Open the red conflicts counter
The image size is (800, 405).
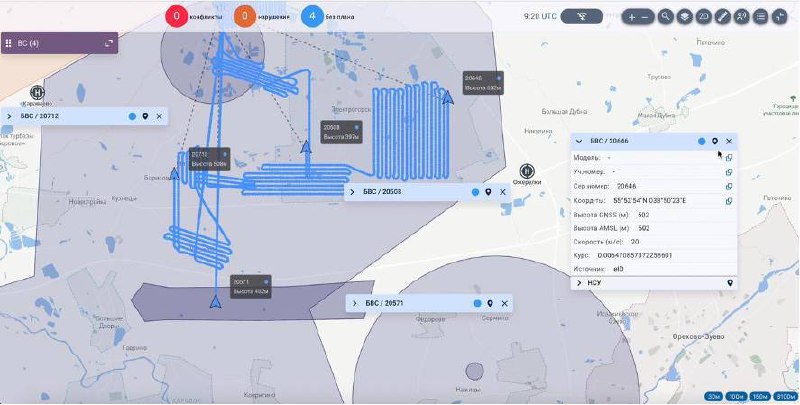point(177,16)
